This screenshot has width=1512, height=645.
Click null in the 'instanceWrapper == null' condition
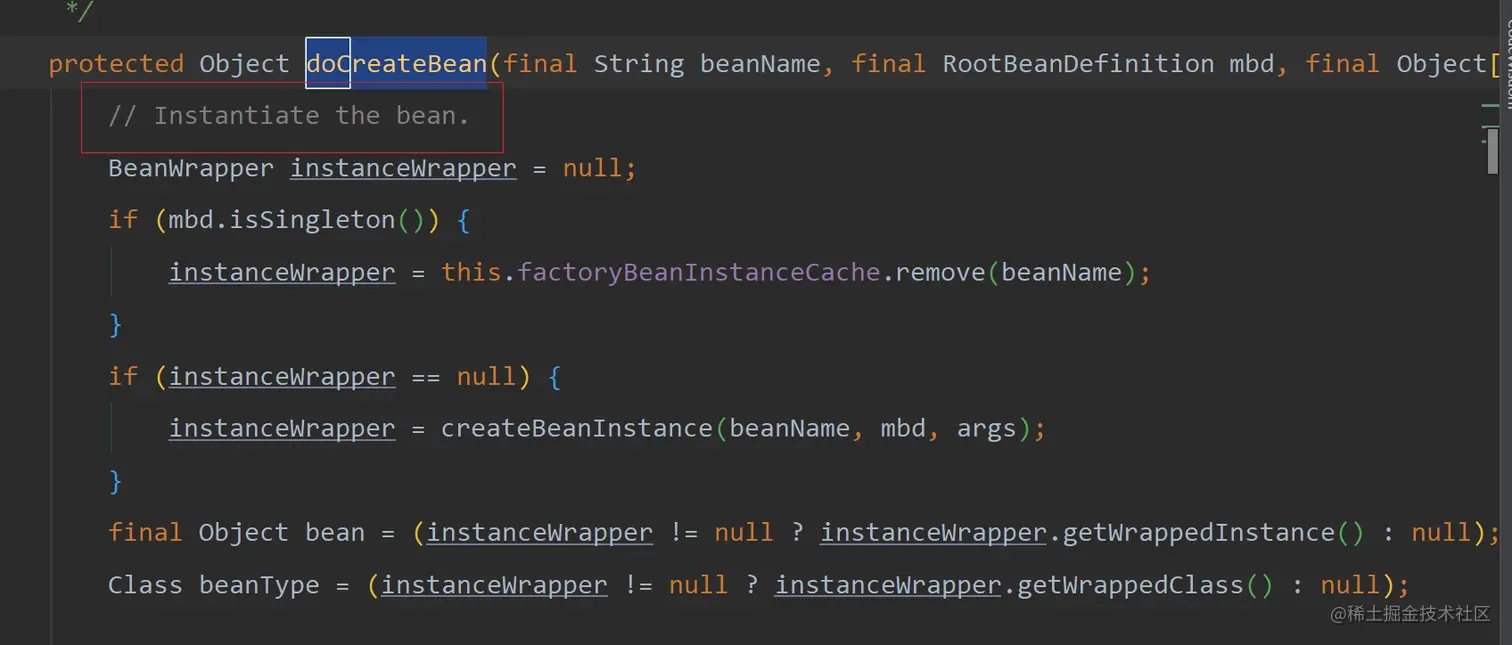coord(486,376)
